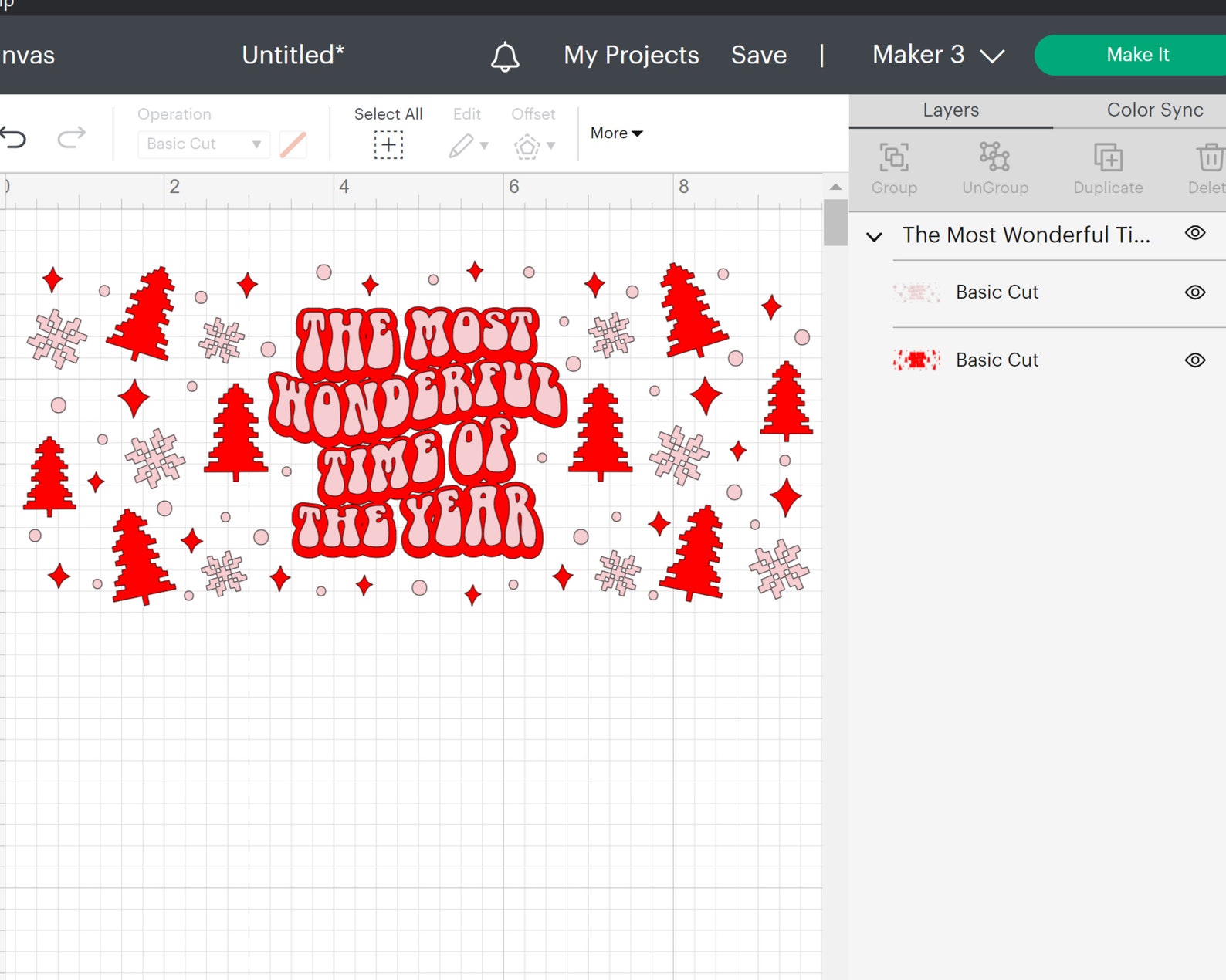Image resolution: width=1226 pixels, height=980 pixels.
Task: Click the Make It button
Action: pyautogui.click(x=1137, y=55)
